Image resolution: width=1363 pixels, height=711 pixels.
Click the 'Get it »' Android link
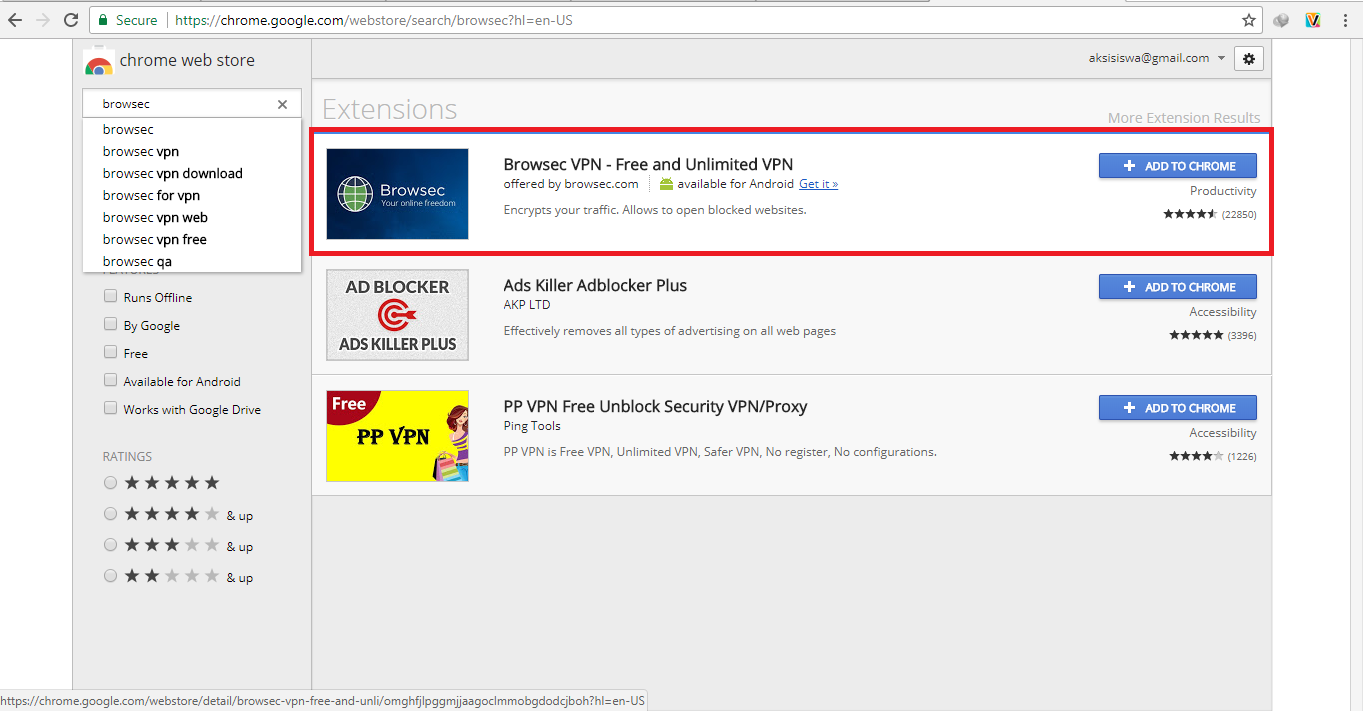click(818, 184)
